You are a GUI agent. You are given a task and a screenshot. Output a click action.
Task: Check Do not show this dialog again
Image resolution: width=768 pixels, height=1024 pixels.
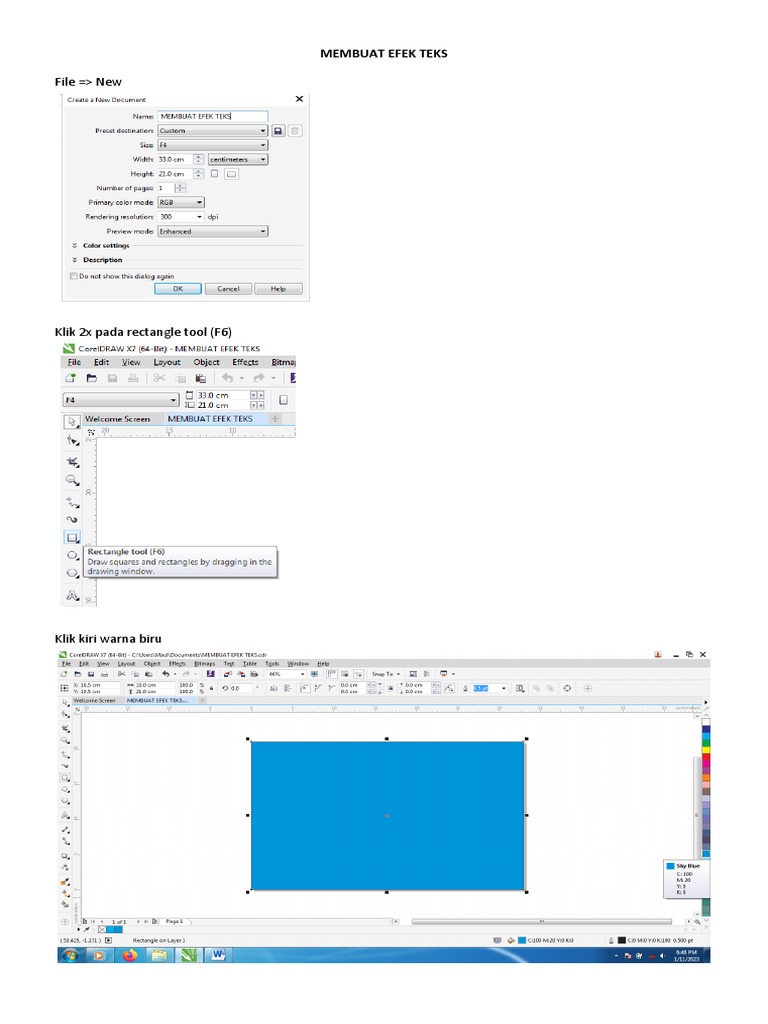(x=74, y=276)
